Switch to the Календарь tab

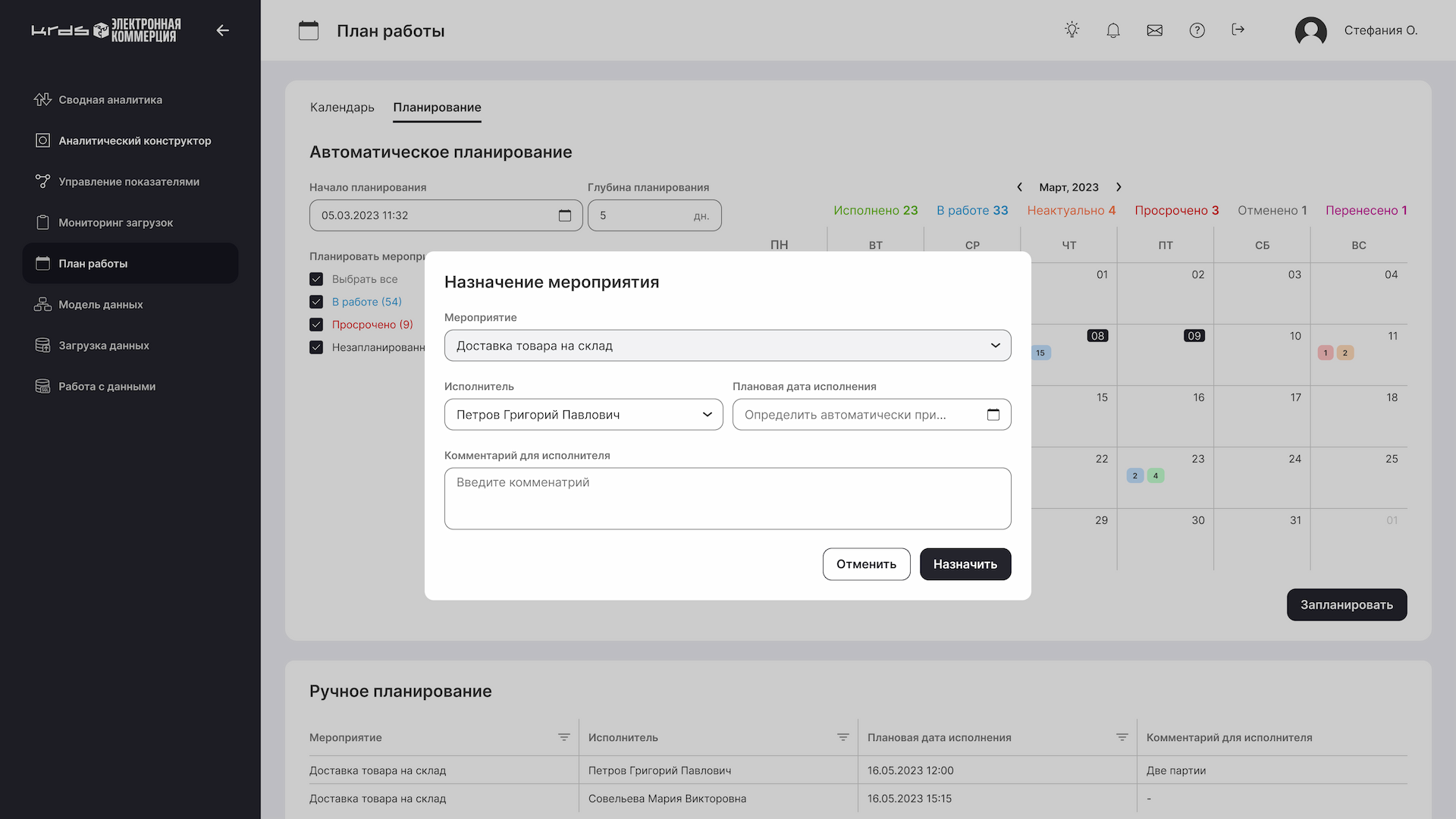[341, 107]
